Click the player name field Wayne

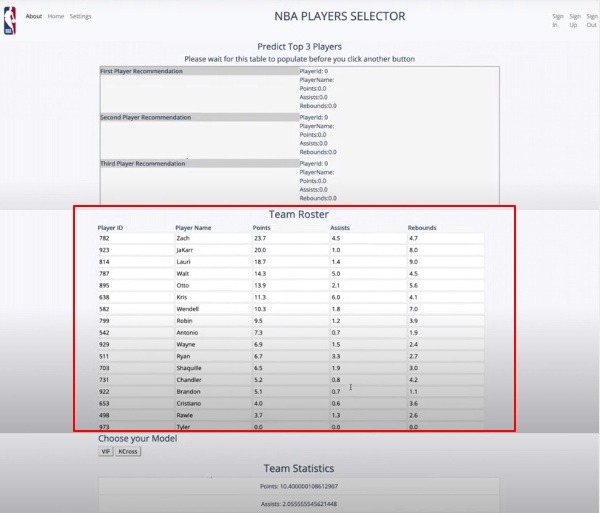coord(213,345)
